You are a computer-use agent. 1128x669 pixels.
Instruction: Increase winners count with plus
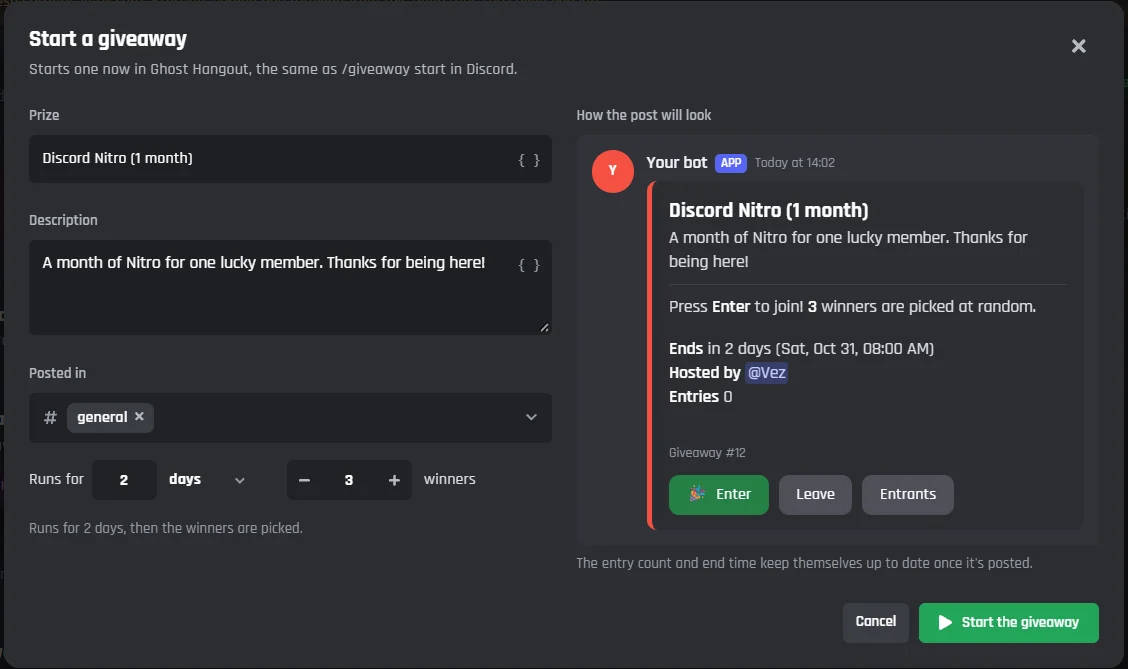click(394, 480)
